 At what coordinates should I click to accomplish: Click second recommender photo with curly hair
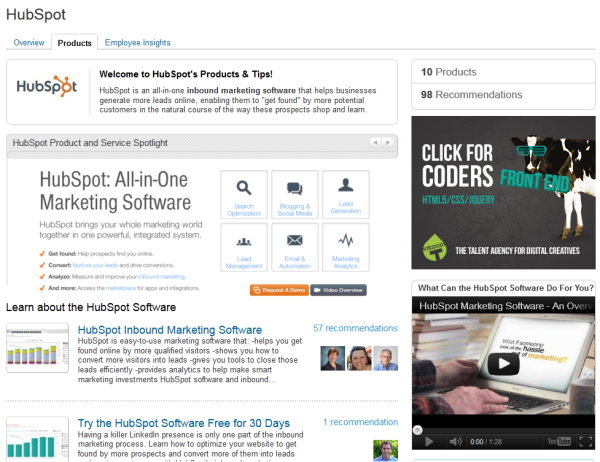(359, 358)
